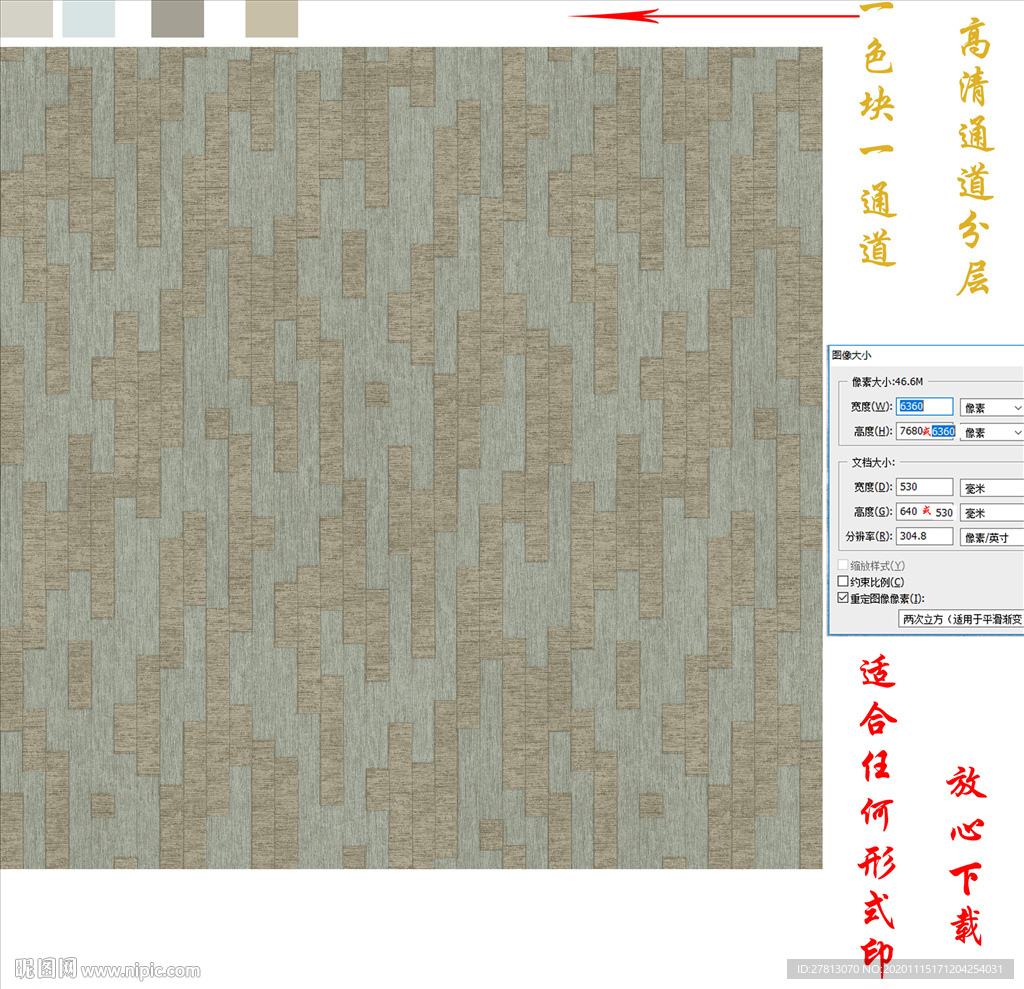This screenshot has height=989, width=1024.
Task: Click the woven block pattern preview image
Action: pos(411,457)
